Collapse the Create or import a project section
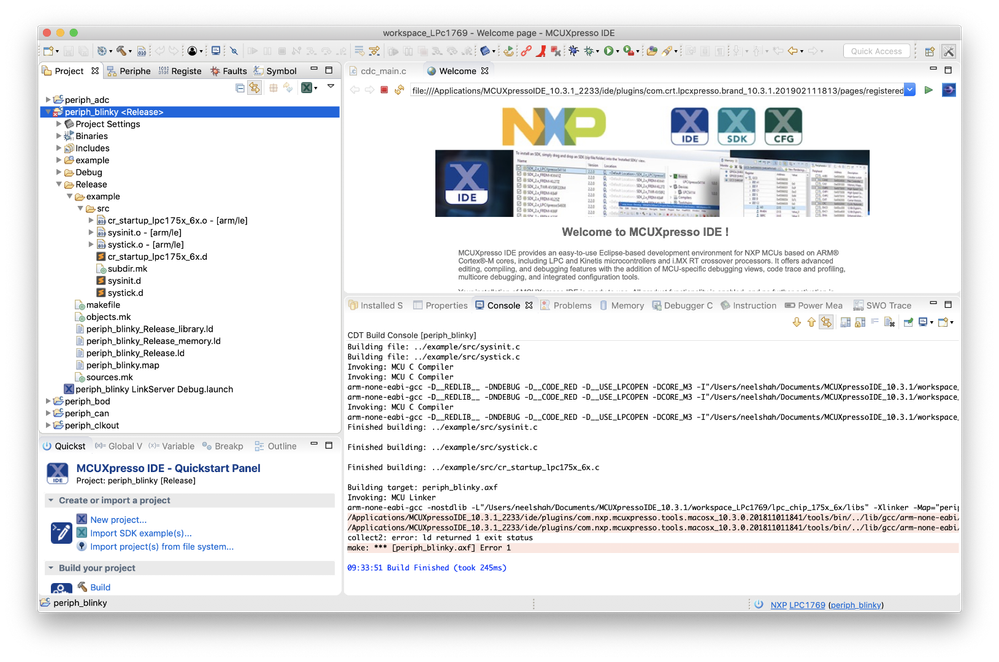Image resolution: width=999 pixels, height=662 pixels. [51, 501]
